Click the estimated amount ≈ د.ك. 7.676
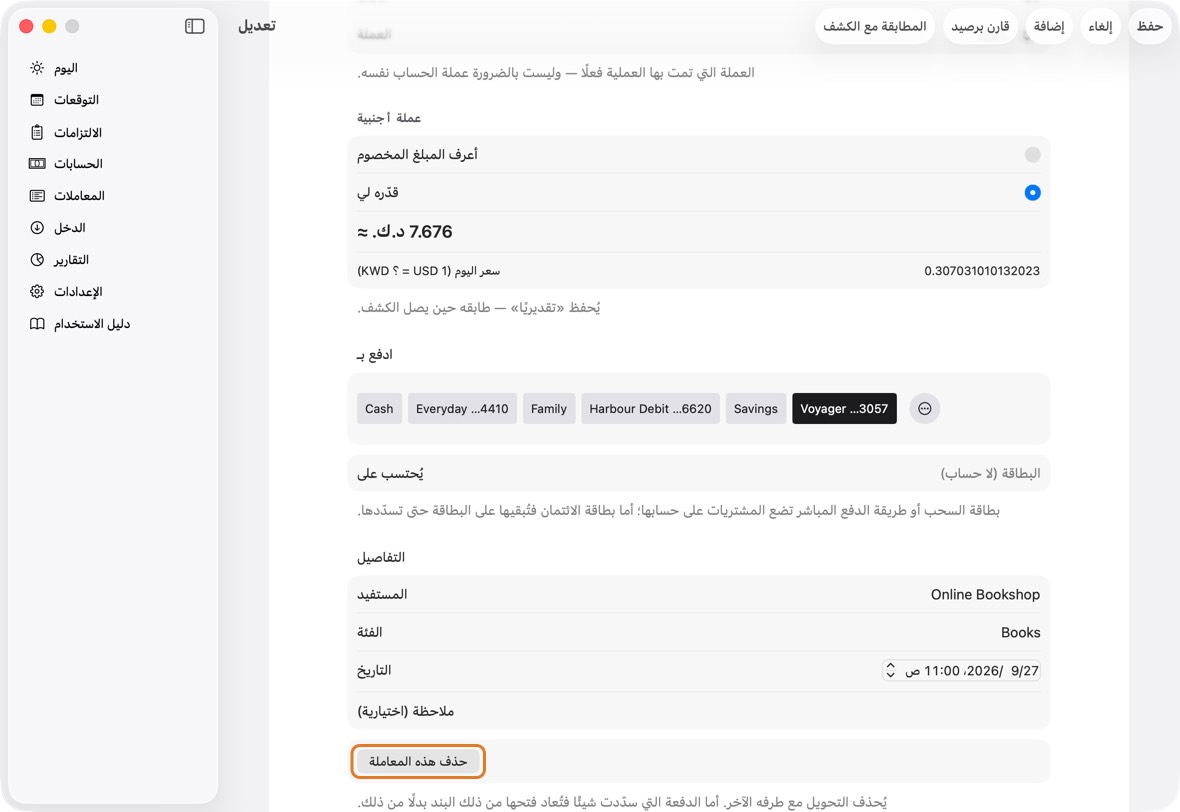The height and width of the screenshot is (812, 1180). pyautogui.click(x=405, y=232)
